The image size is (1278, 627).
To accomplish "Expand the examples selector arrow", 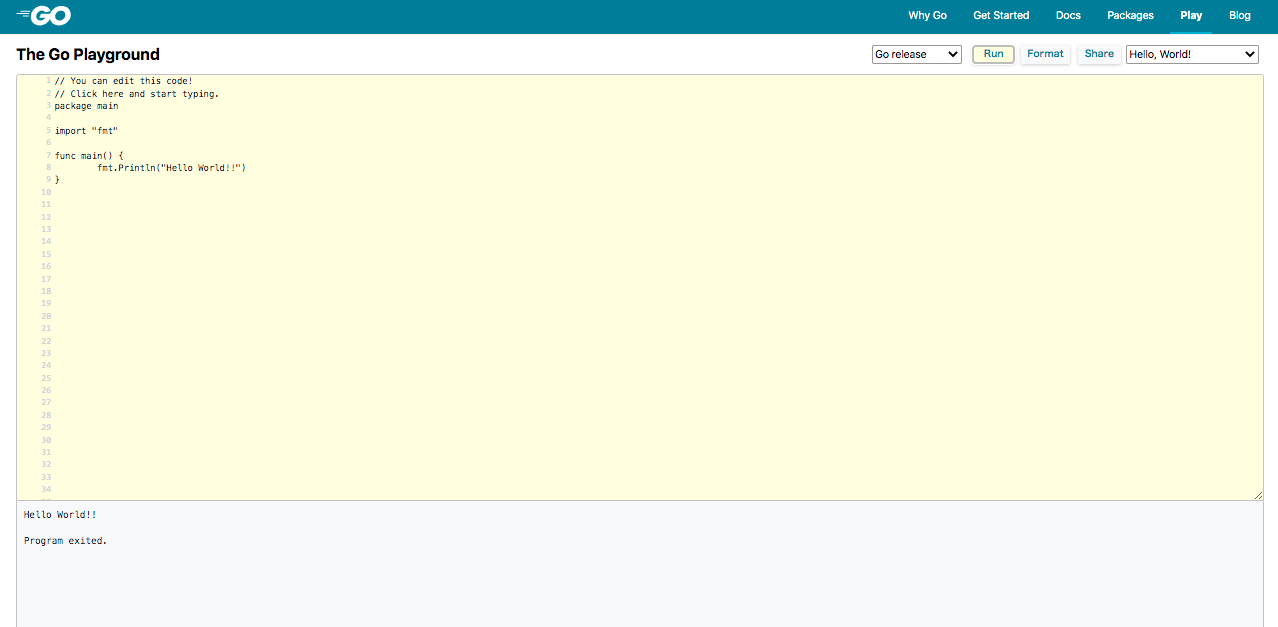I will coord(1250,53).
